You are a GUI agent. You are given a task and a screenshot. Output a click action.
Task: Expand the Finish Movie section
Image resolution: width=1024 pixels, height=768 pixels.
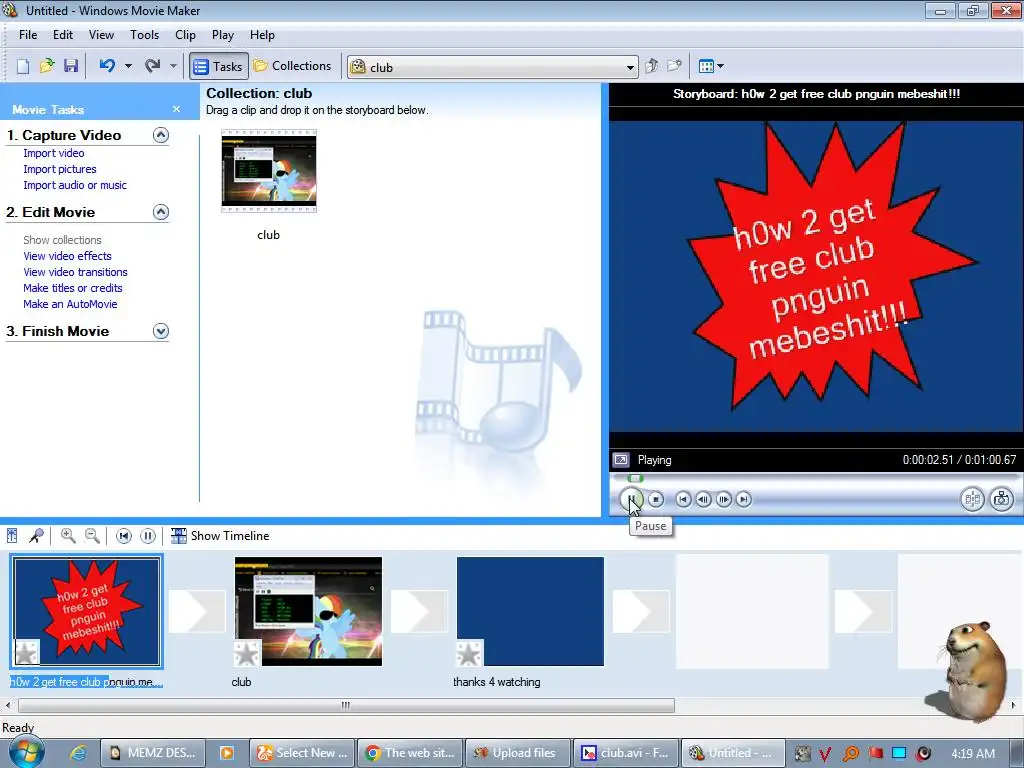(x=161, y=331)
